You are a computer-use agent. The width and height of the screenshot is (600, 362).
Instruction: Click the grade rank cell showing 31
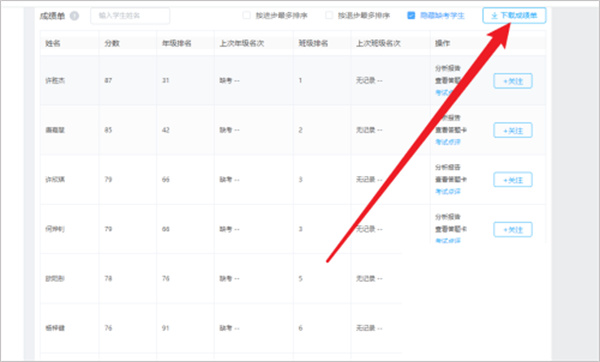tap(165, 80)
